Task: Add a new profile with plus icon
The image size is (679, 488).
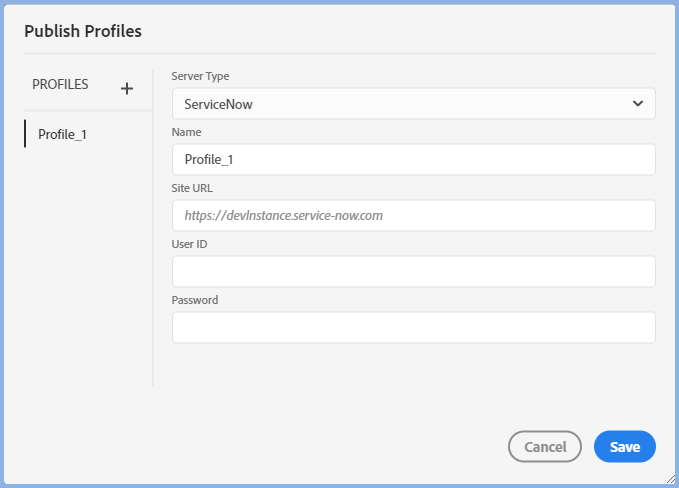Action: (x=127, y=88)
